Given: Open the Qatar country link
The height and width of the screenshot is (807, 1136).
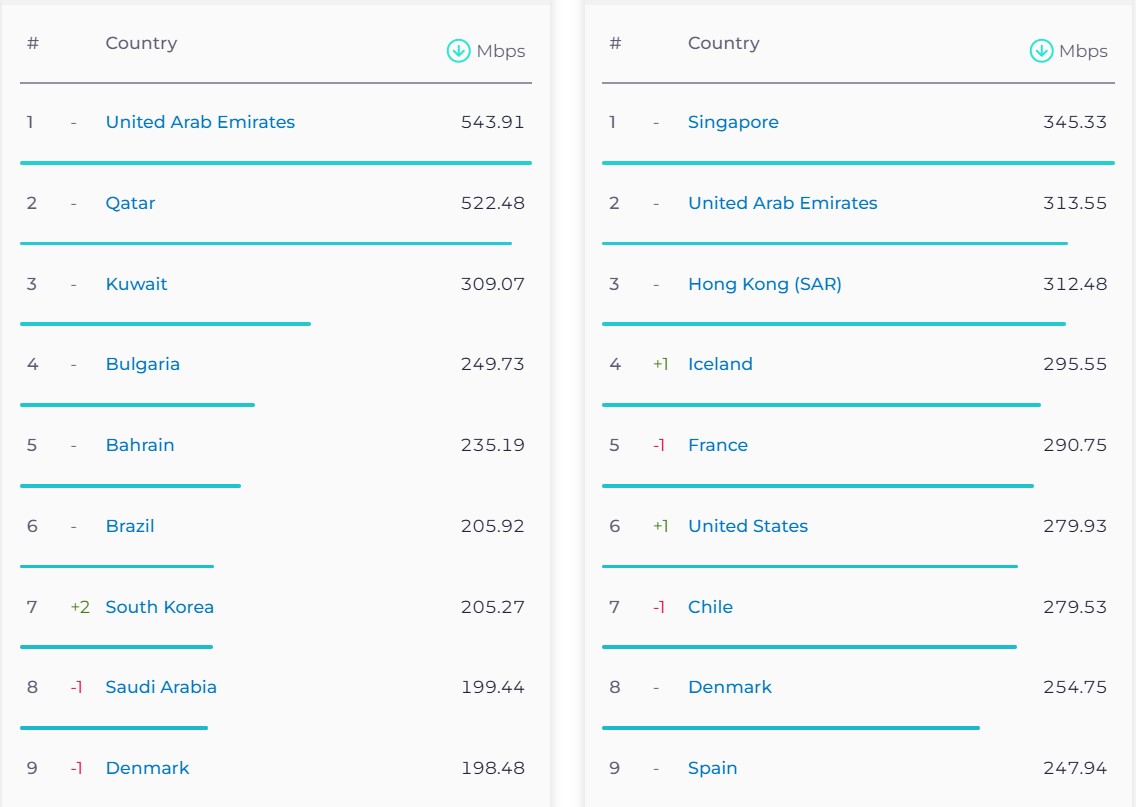Looking at the screenshot, I should coord(130,203).
